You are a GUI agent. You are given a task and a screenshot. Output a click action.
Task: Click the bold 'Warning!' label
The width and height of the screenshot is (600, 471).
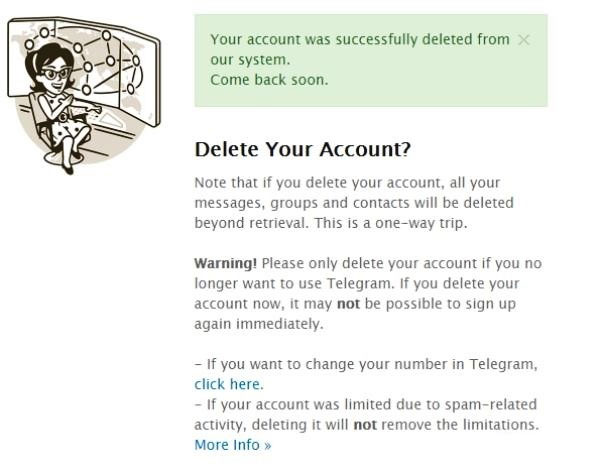[x=225, y=263]
